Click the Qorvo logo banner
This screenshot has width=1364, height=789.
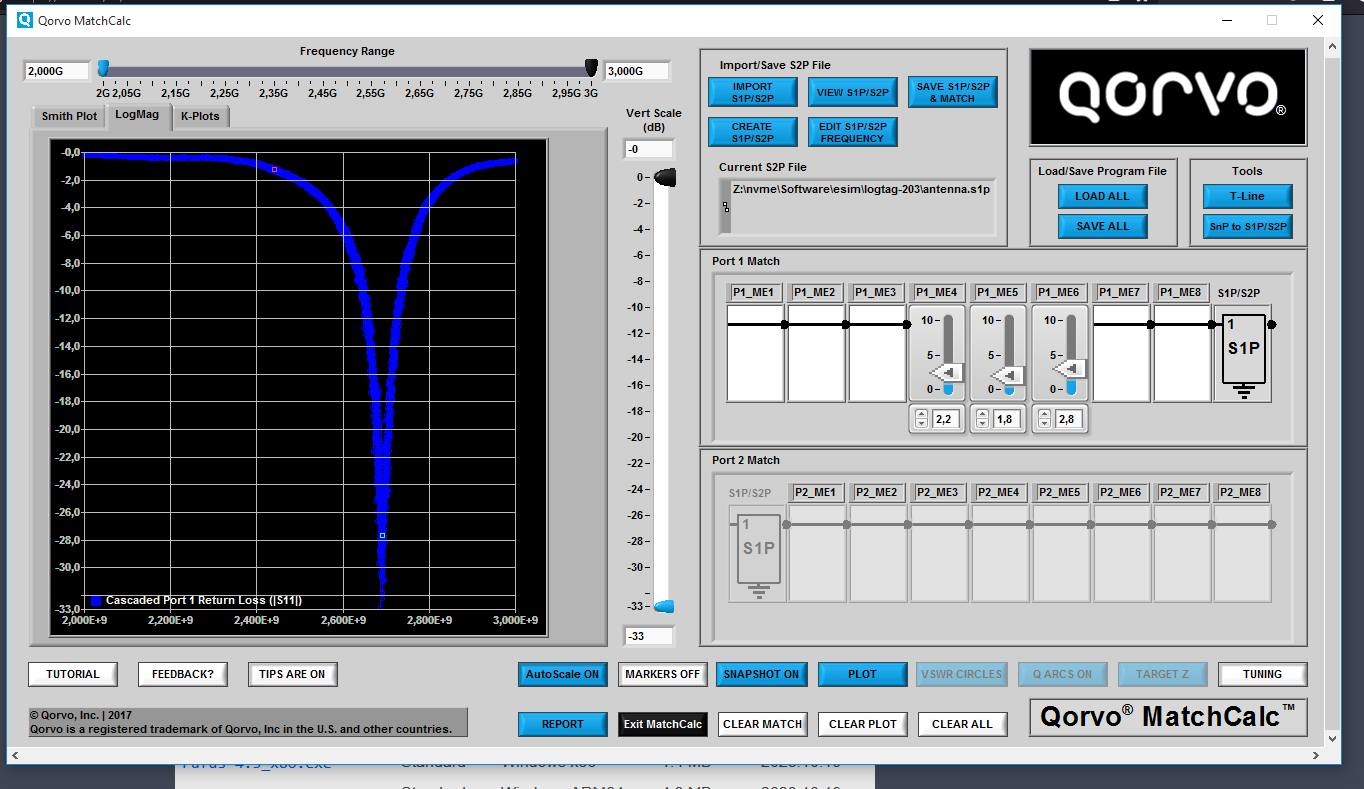tap(1168, 97)
